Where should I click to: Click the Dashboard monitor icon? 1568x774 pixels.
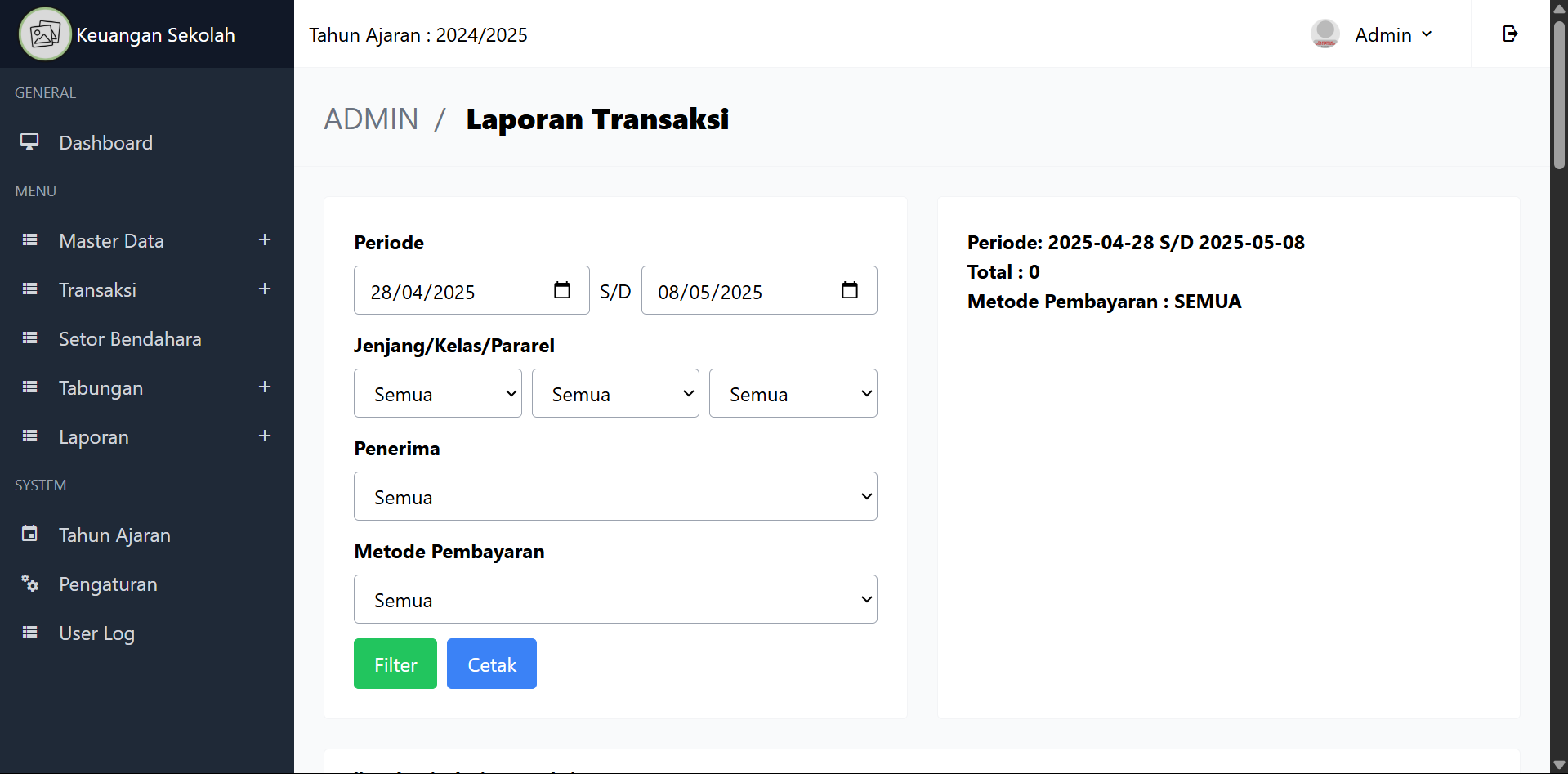[x=30, y=142]
